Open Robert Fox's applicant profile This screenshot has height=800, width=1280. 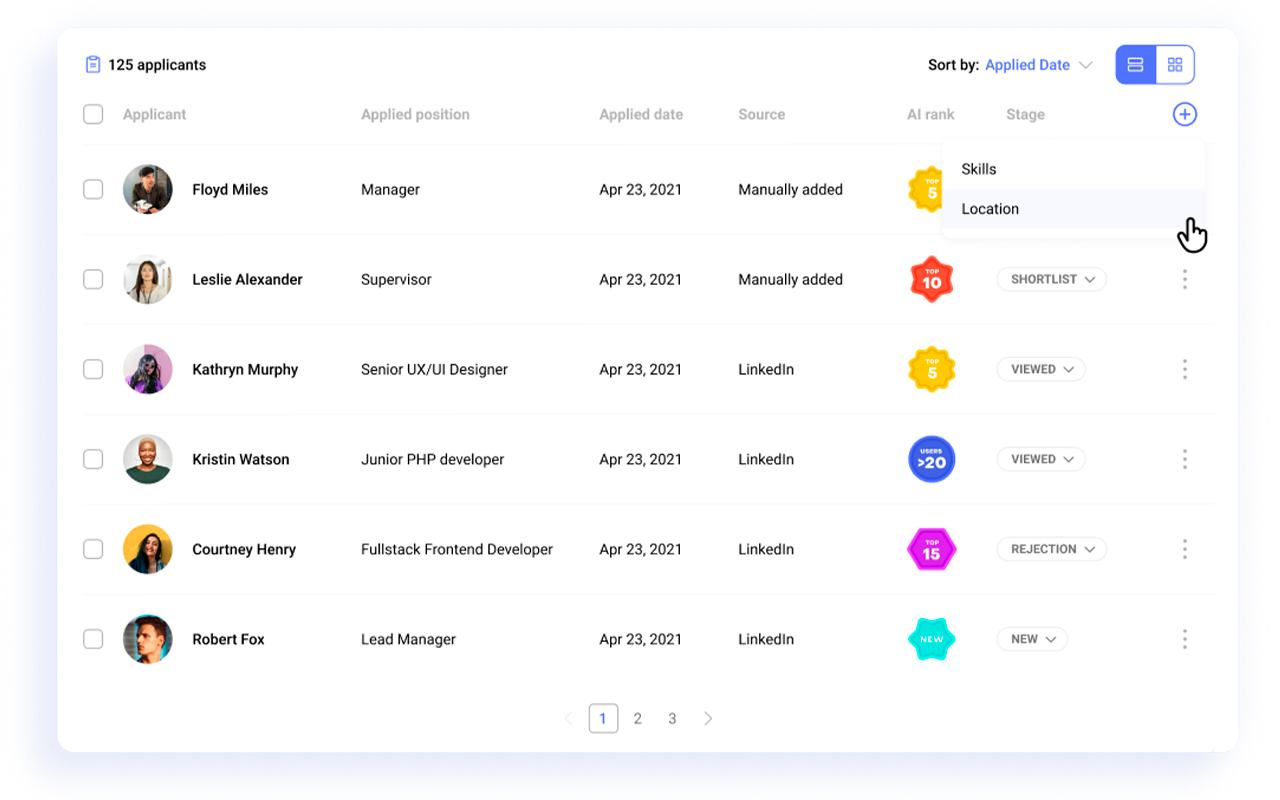(228, 639)
